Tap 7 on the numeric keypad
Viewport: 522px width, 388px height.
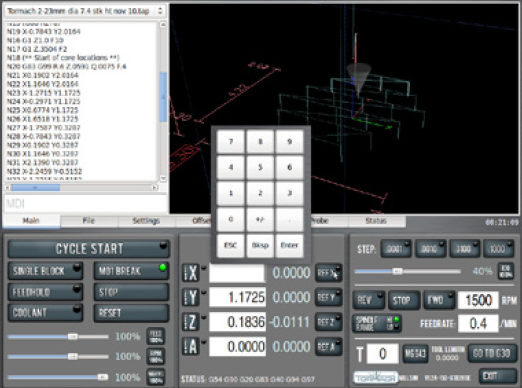pyautogui.click(x=231, y=142)
